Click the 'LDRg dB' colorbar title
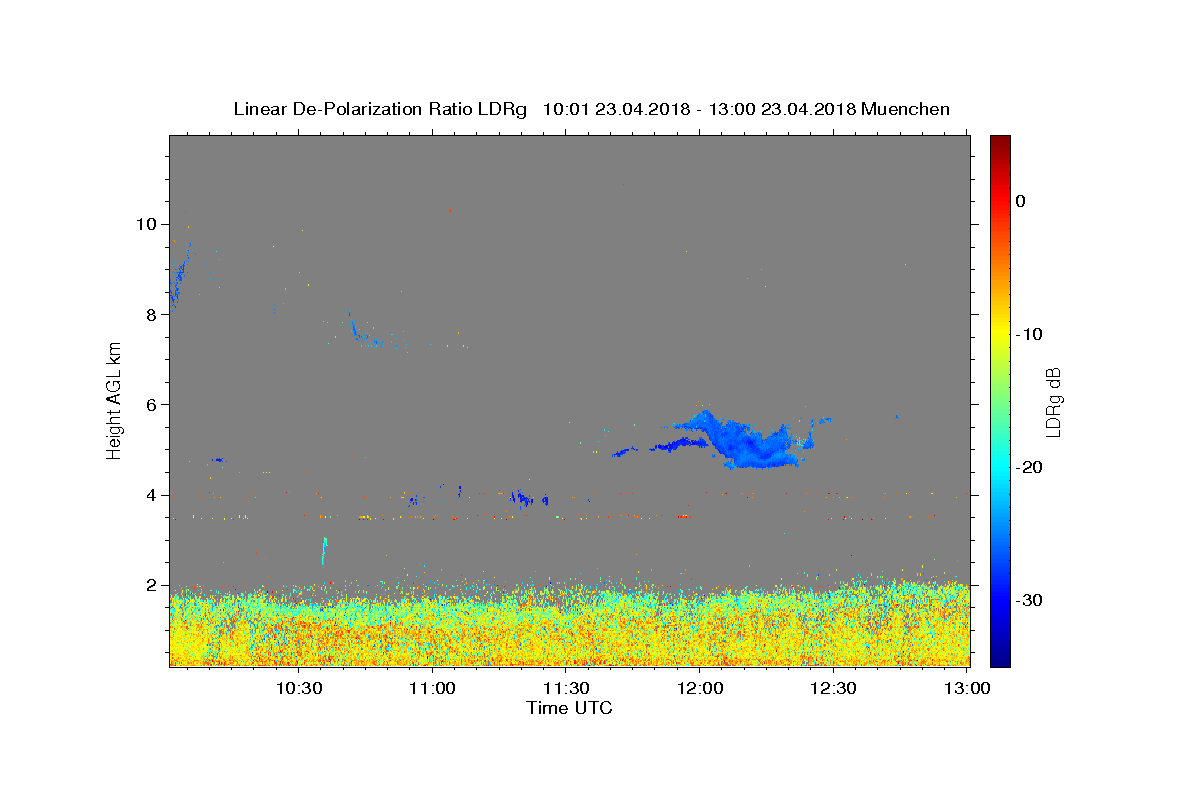This screenshot has width=1200, height=800. (1053, 401)
